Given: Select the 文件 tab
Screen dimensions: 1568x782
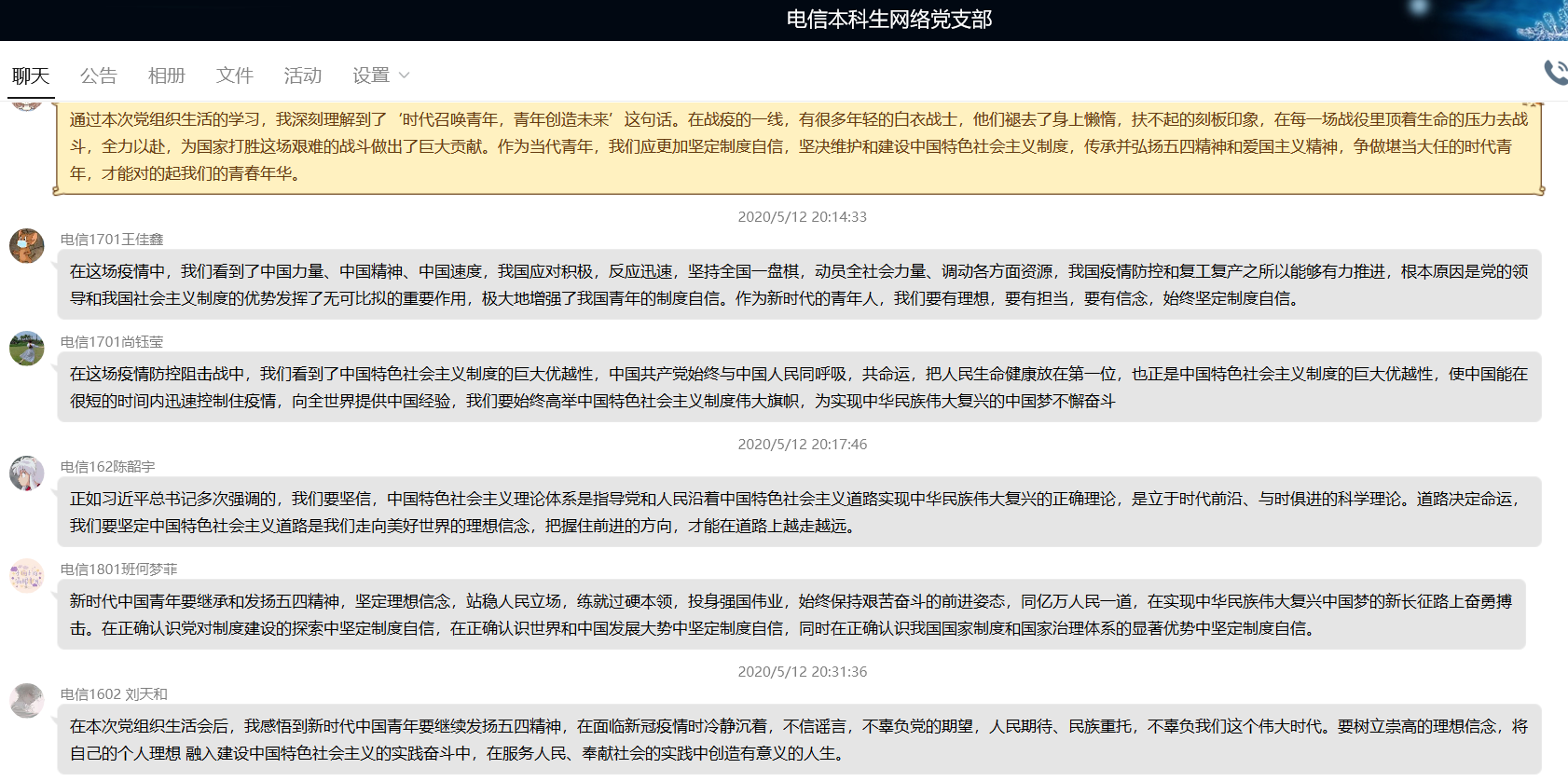Looking at the screenshot, I should [x=235, y=75].
